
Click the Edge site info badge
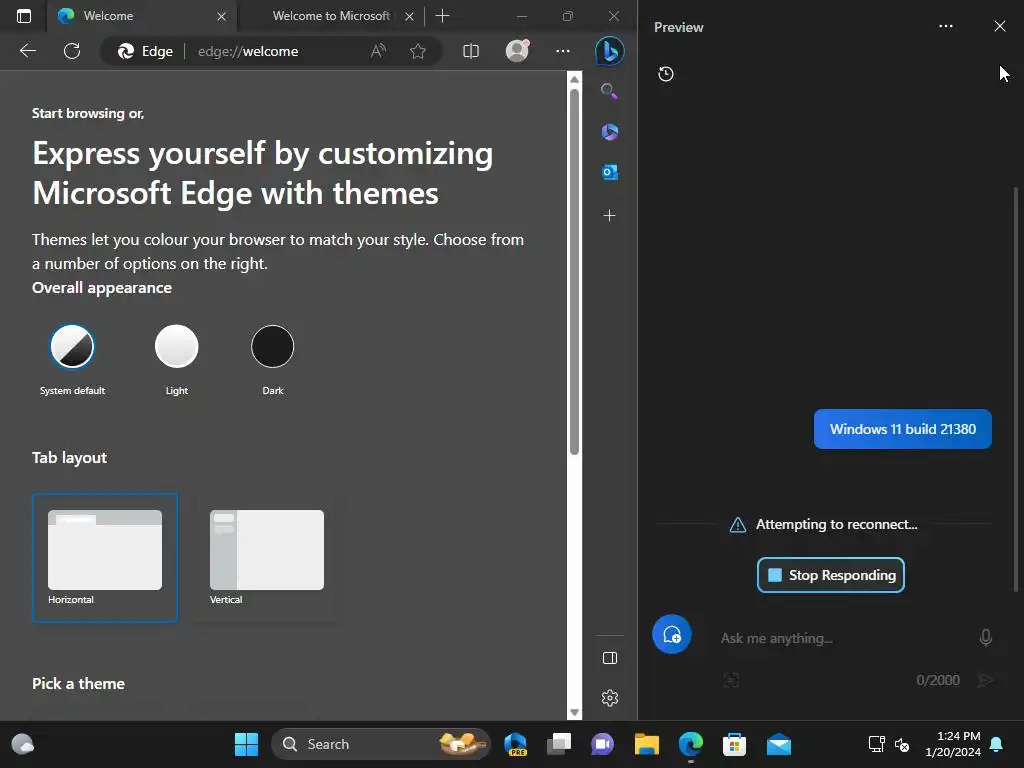pyautogui.click(x=145, y=51)
